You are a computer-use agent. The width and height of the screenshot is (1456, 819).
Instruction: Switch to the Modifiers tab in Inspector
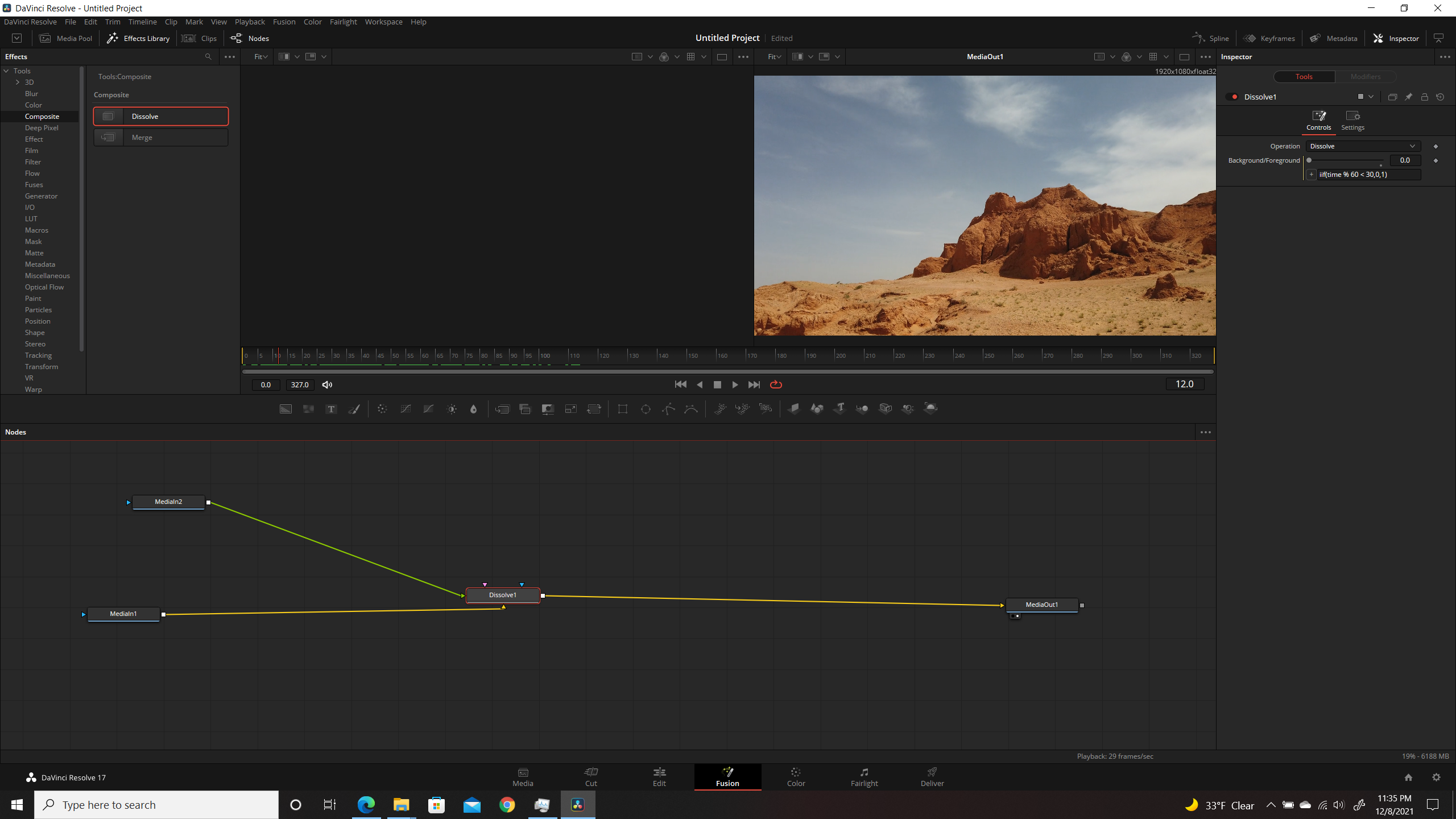1365,76
